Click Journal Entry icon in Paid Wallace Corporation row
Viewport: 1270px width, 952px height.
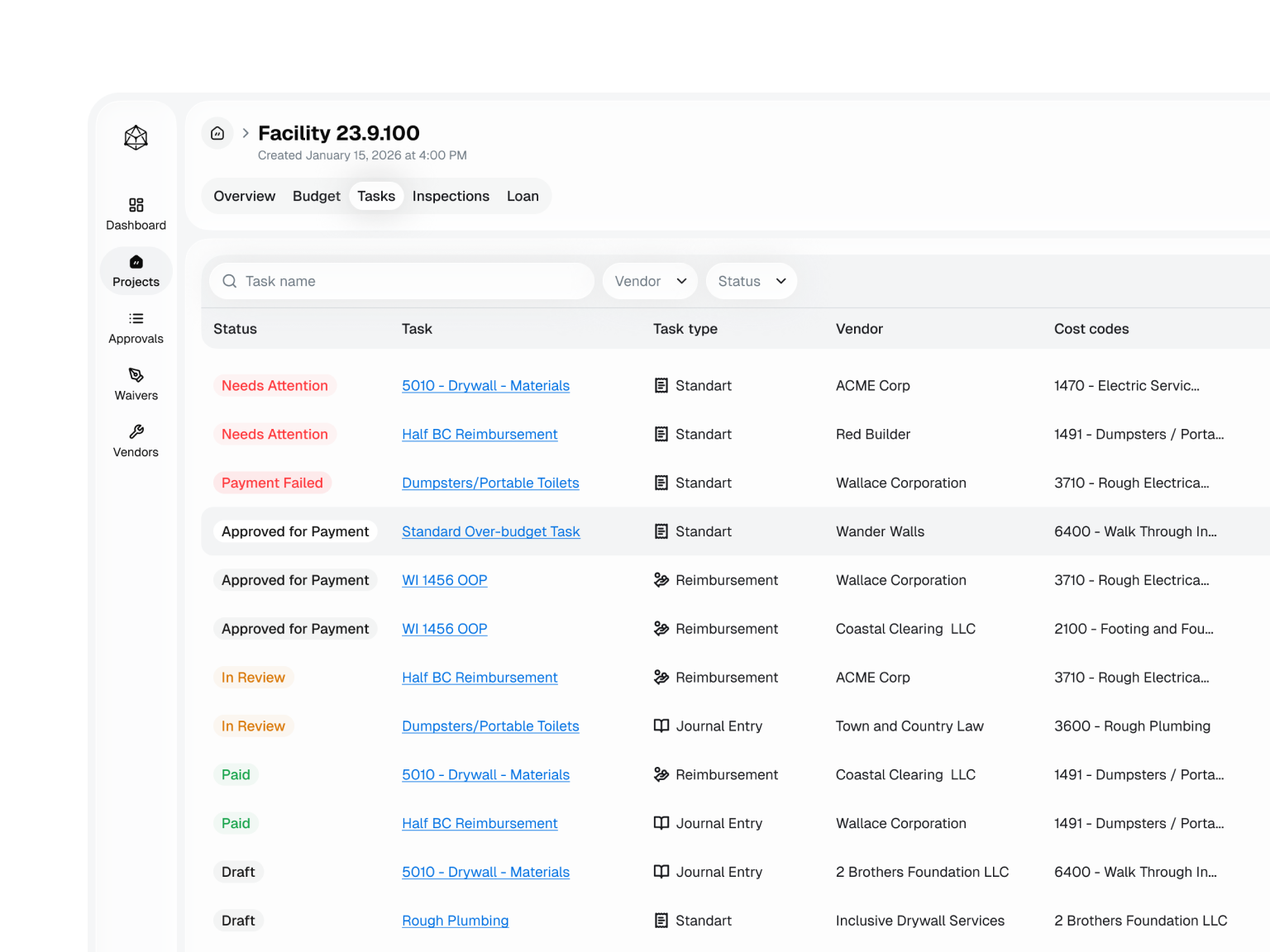pyautogui.click(x=661, y=824)
